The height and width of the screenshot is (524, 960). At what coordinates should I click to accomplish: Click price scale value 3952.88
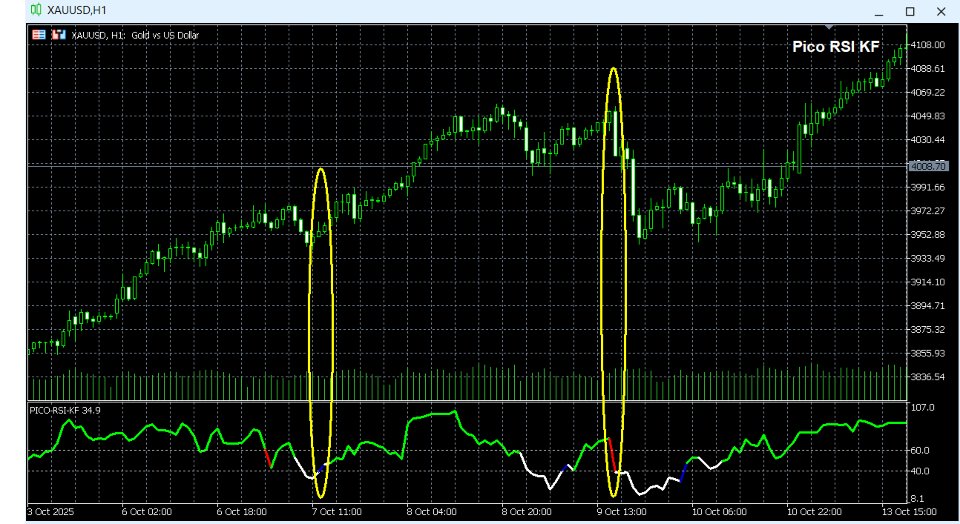[x=928, y=234]
